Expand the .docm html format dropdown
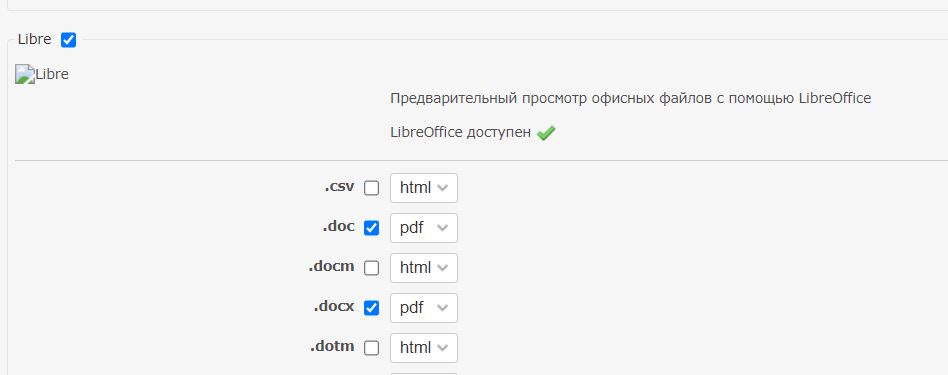 point(424,268)
